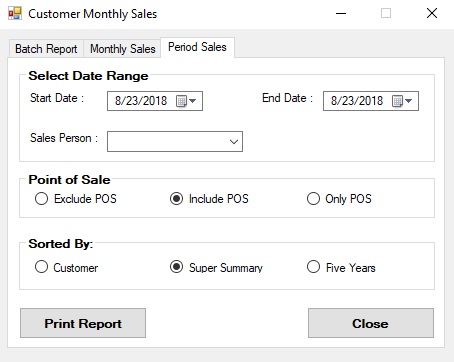Click the Point of Sale group label

point(69,180)
